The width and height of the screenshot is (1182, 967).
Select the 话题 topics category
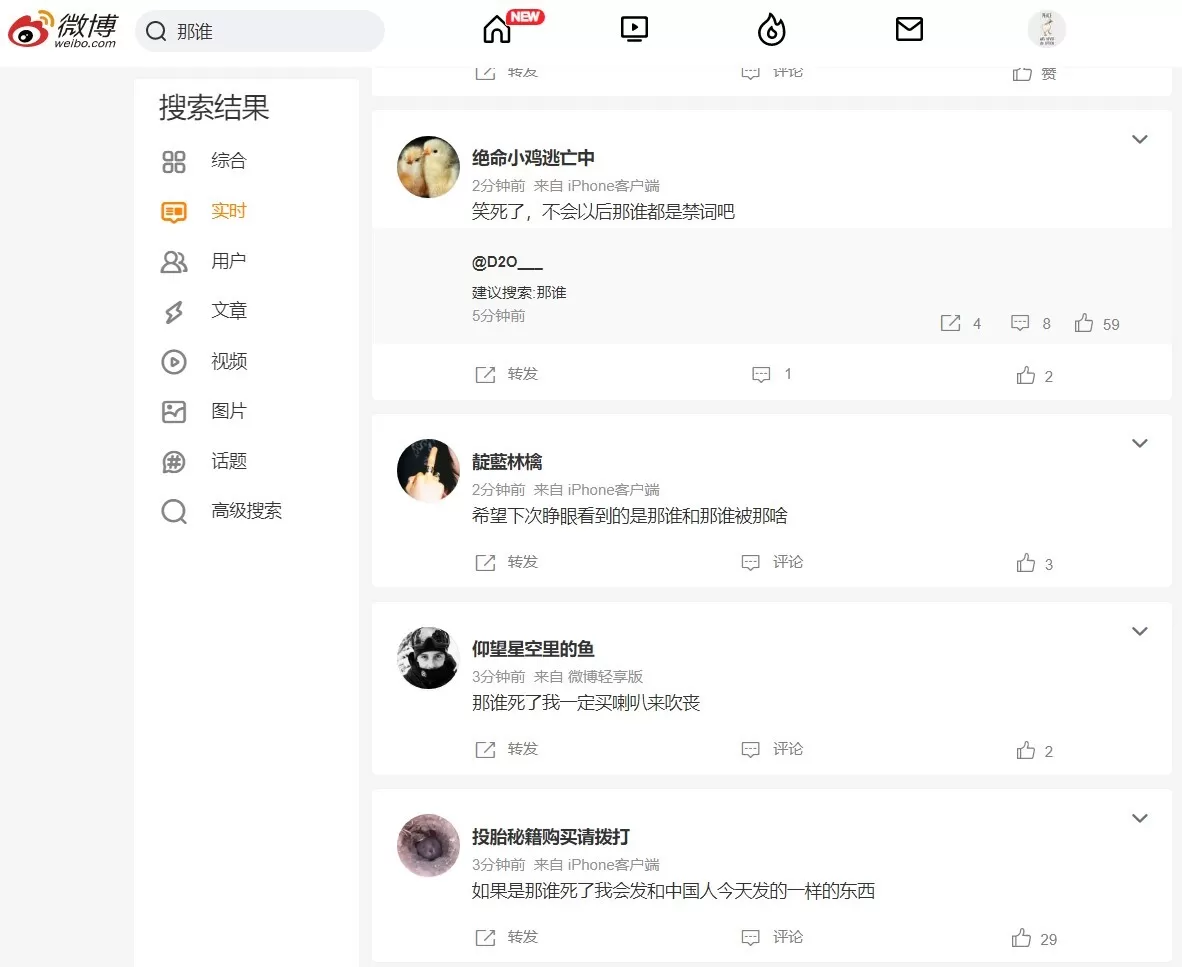[204, 461]
